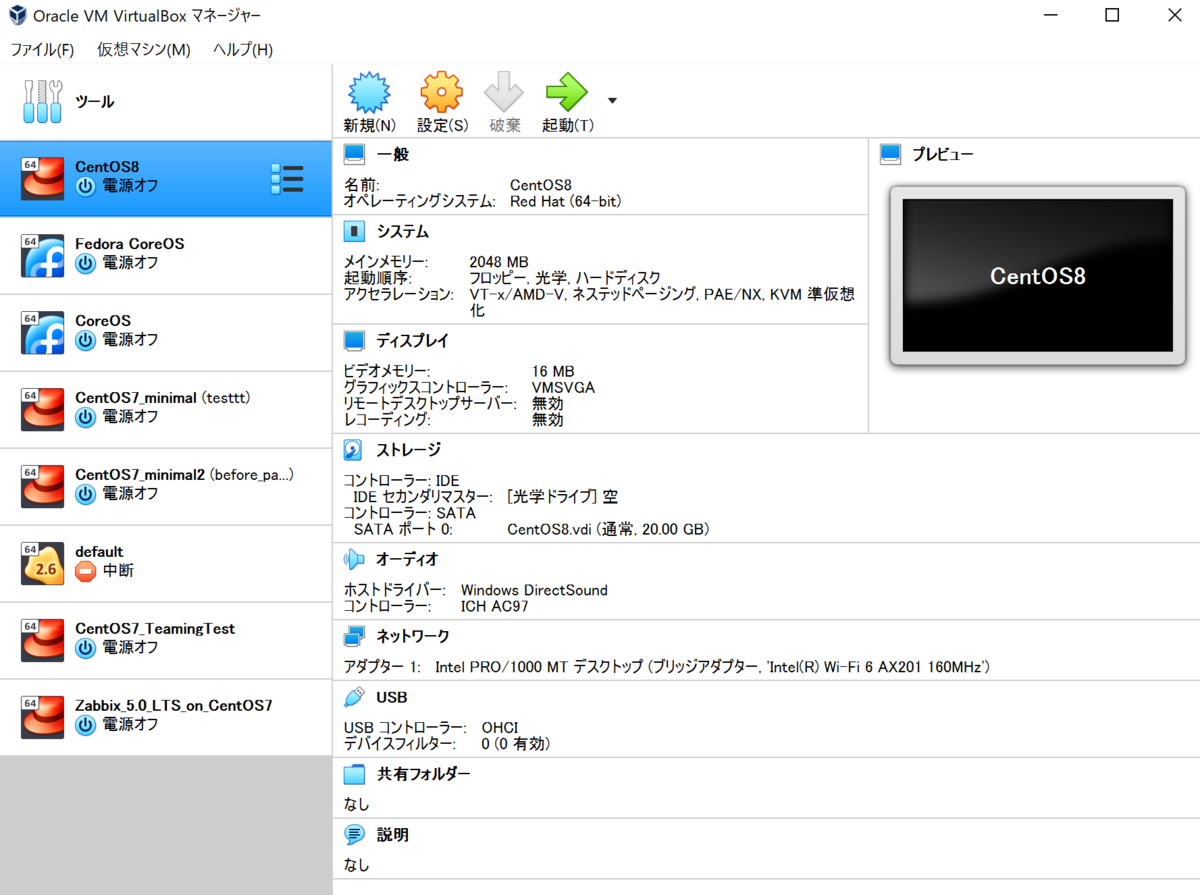The image size is (1200, 895).
Task: Expand the 起動(T) dropdown arrow
Action: tap(611, 101)
